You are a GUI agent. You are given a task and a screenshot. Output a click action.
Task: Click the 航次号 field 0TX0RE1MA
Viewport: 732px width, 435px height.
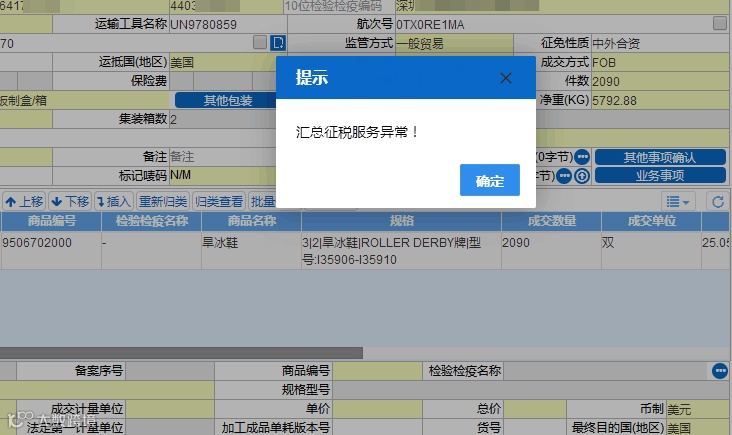tap(553, 24)
